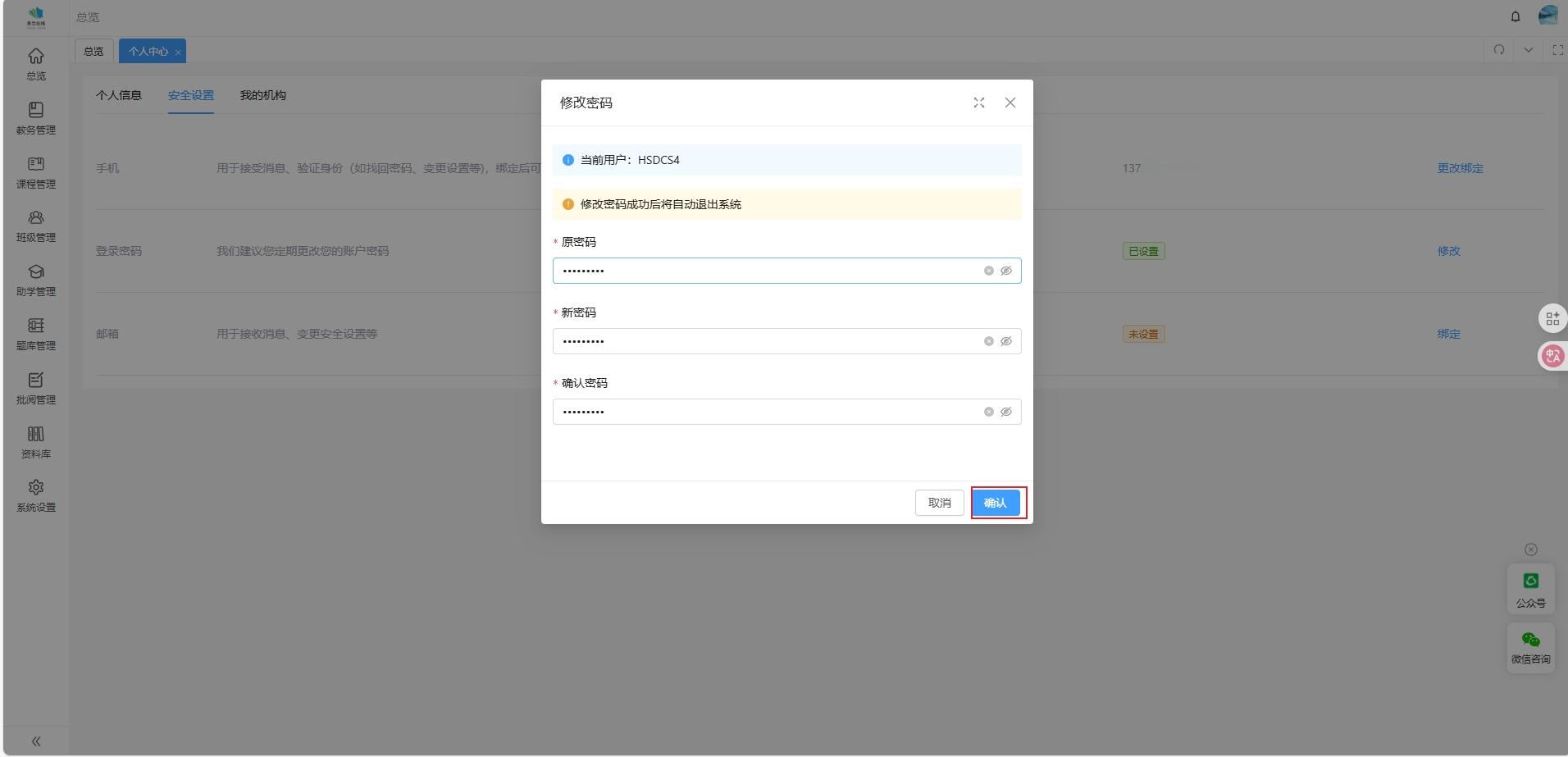
Task: Toggle eye icon for 确认密码
Action: tap(1006, 412)
